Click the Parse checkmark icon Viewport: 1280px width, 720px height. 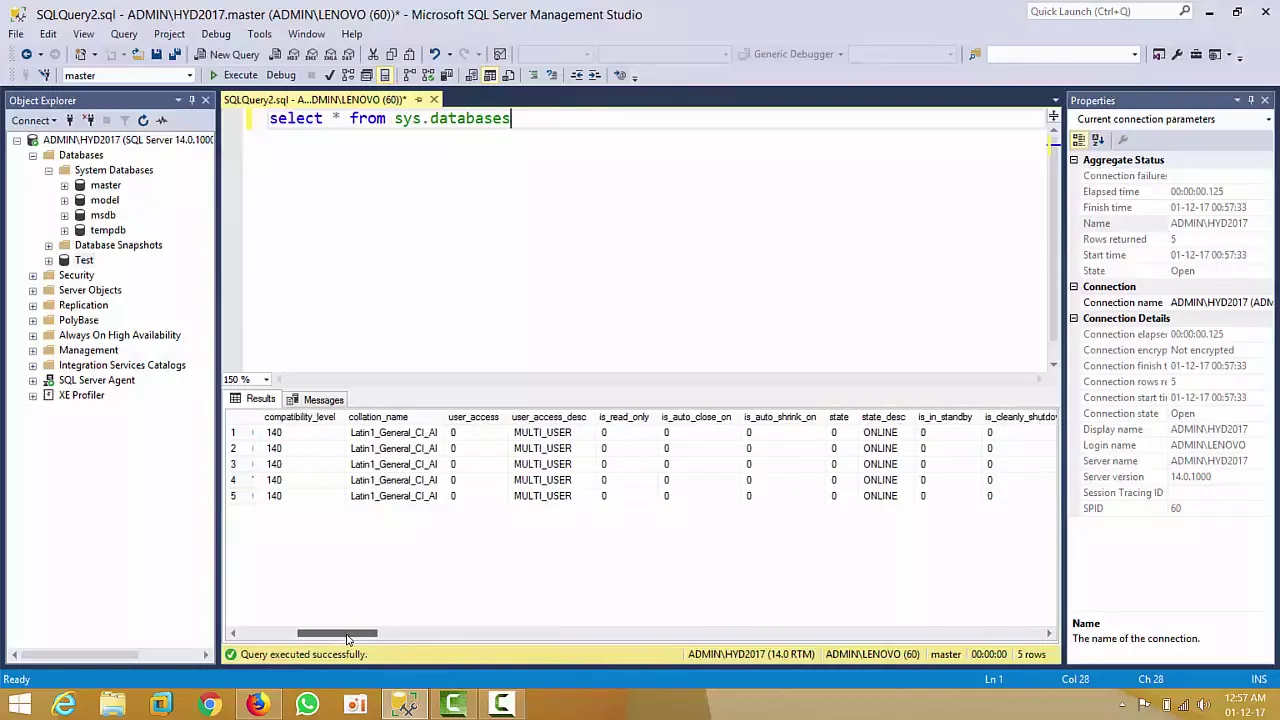pos(329,75)
